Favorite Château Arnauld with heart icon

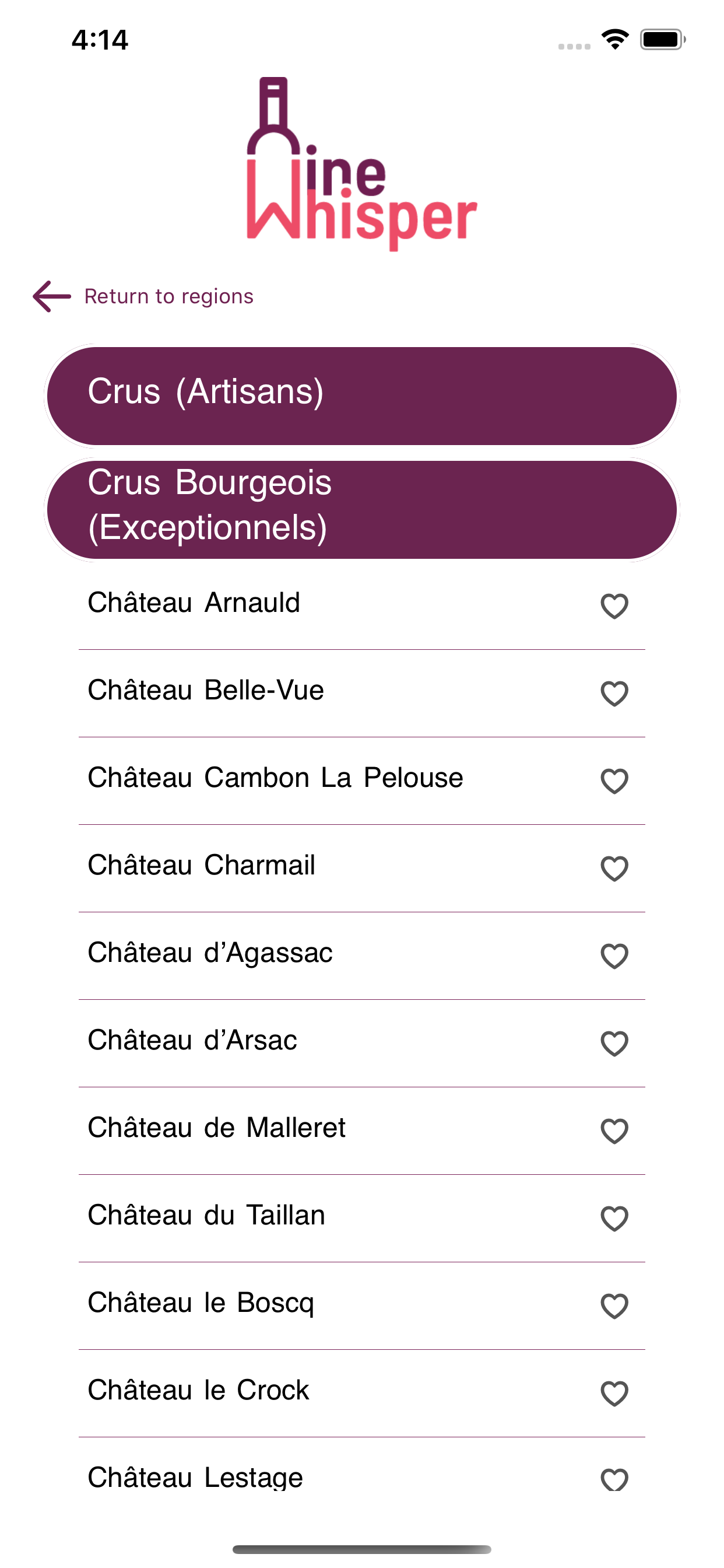[614, 605]
